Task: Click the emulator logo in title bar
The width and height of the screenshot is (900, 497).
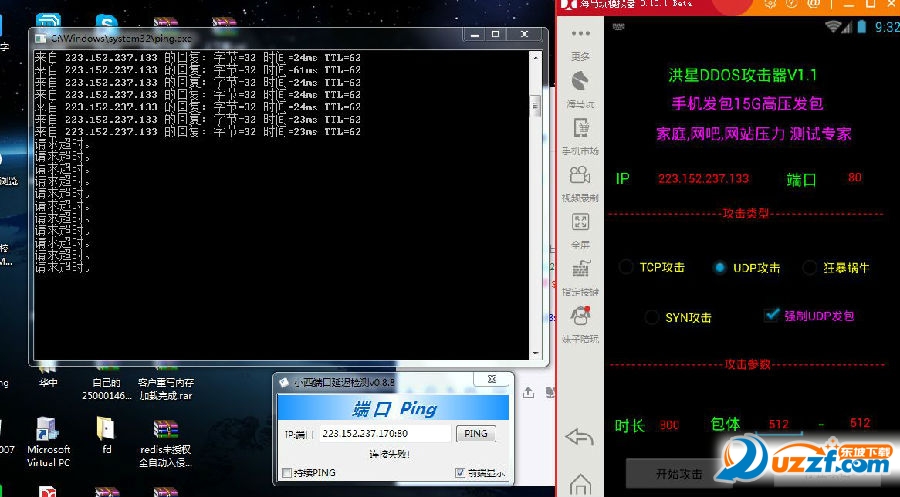Action: pyautogui.click(x=568, y=5)
